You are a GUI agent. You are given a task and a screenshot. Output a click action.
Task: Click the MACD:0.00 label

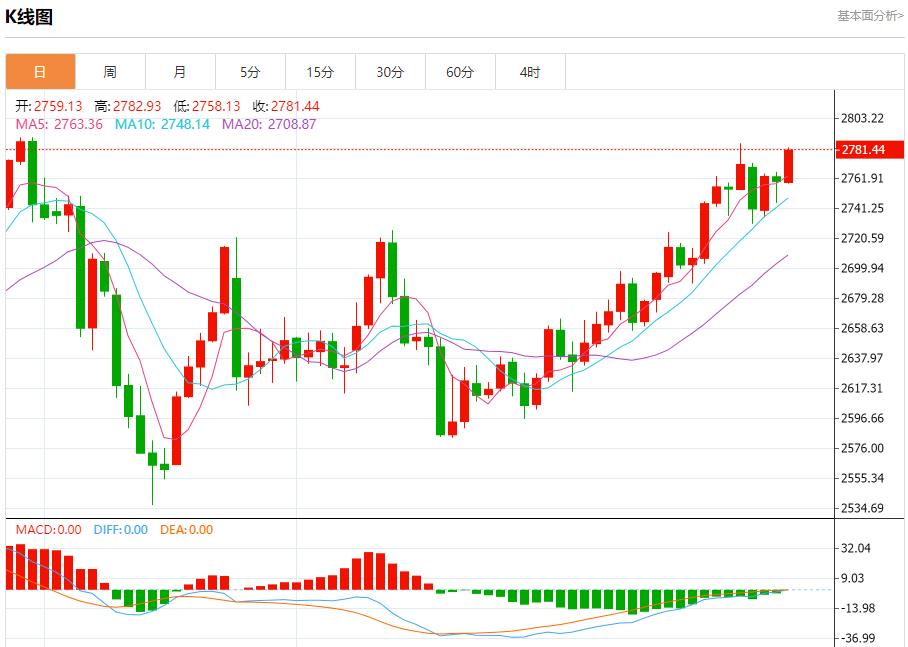coord(49,529)
